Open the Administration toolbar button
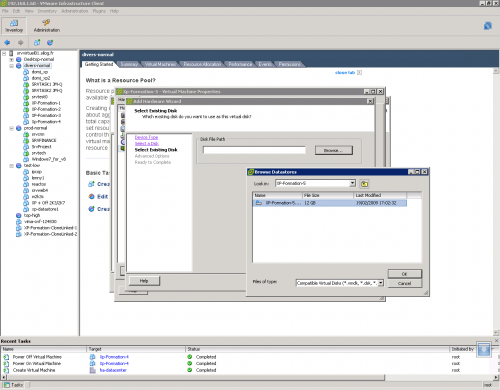Image resolution: width=500 pixels, height=390 pixels. [x=47, y=26]
